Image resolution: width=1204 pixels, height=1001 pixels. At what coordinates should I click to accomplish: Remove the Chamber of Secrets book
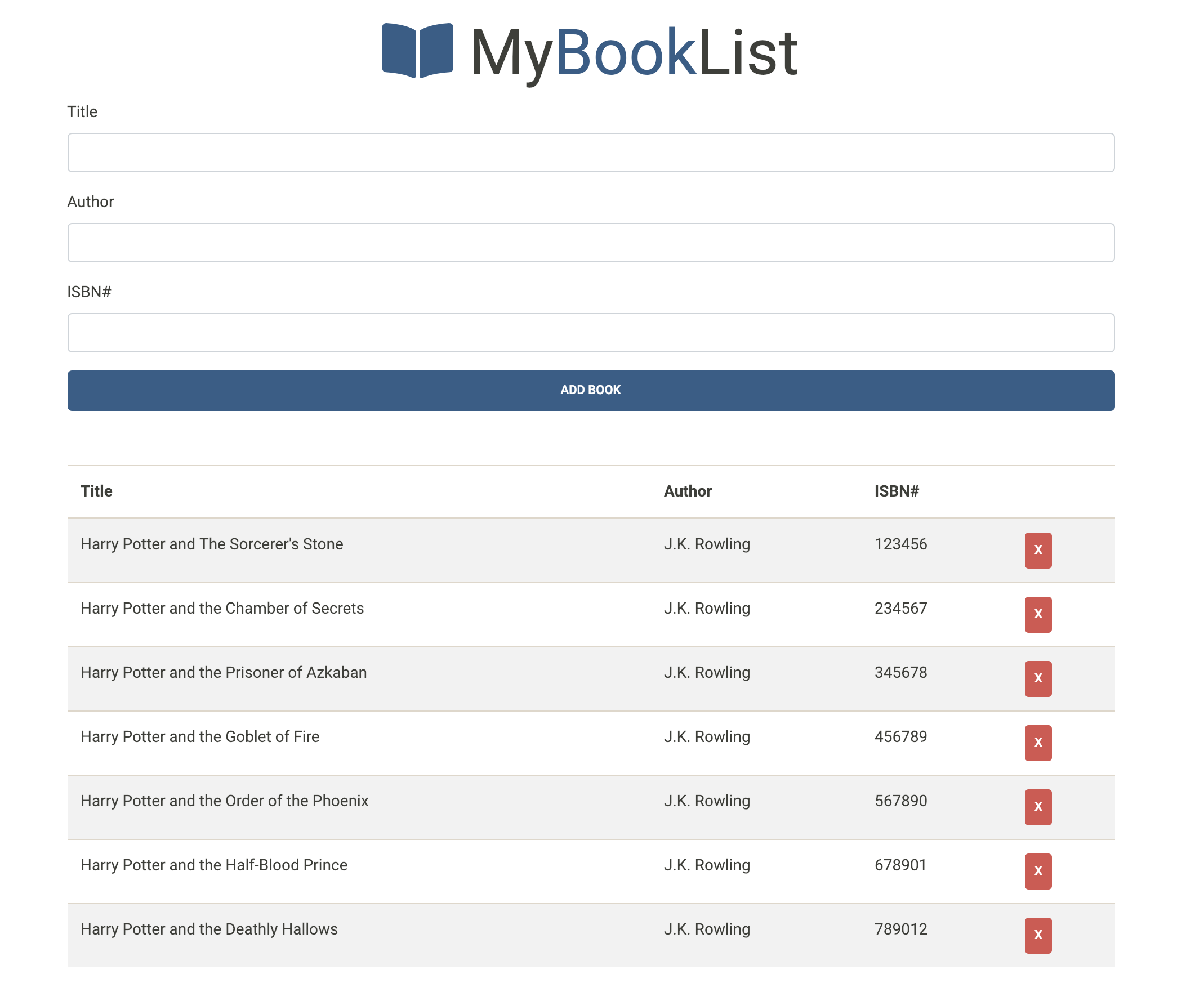1038,615
